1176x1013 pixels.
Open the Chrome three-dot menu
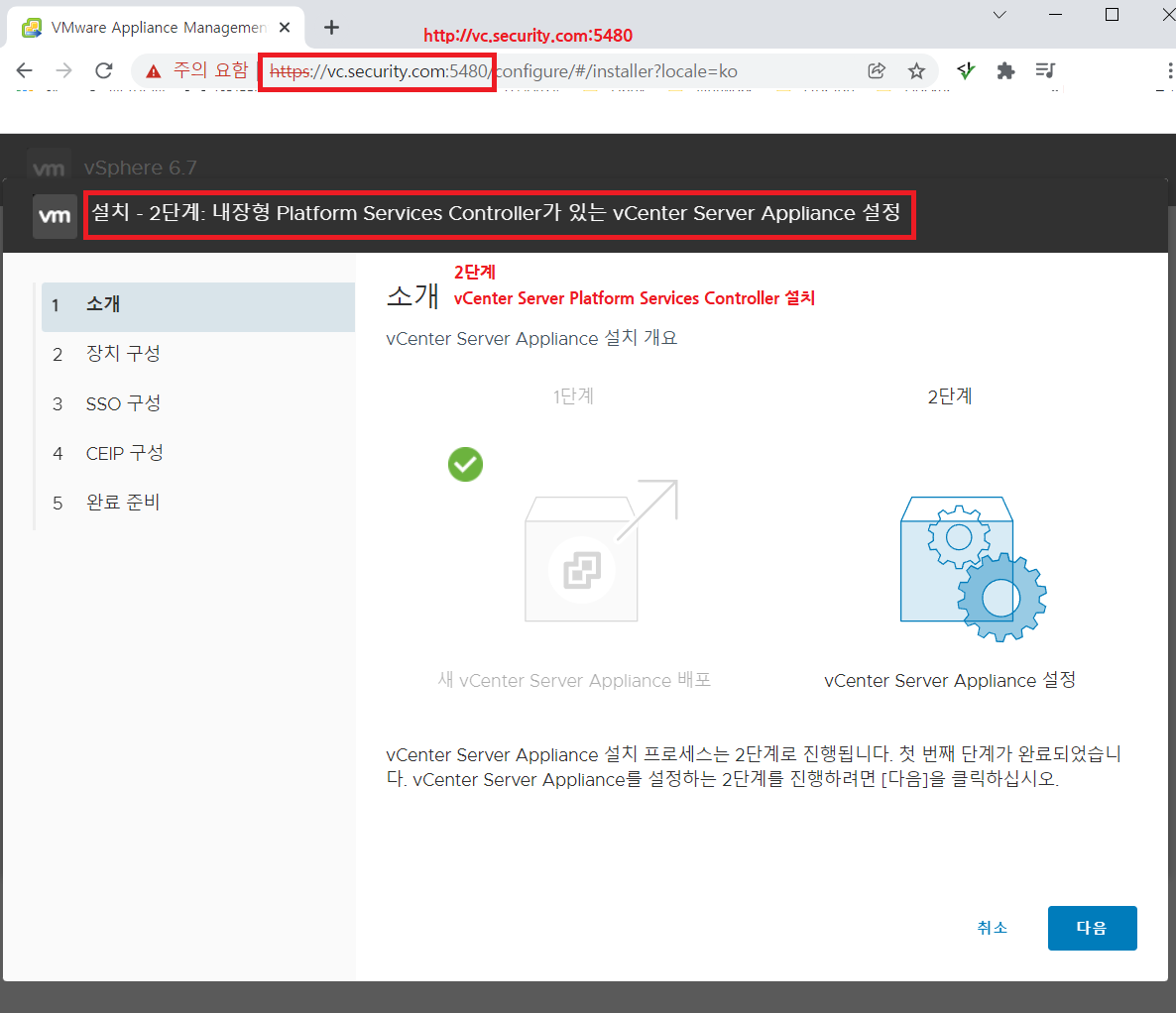[1169, 70]
